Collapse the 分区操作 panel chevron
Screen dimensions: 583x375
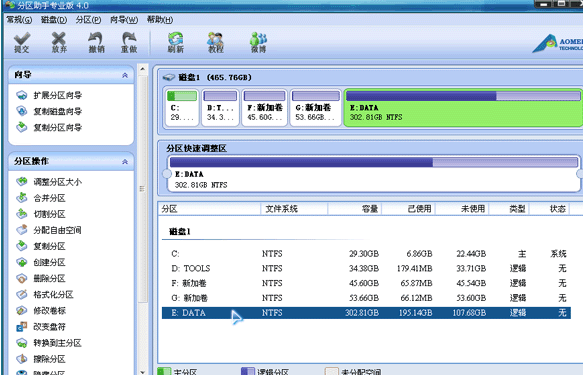tap(125, 162)
